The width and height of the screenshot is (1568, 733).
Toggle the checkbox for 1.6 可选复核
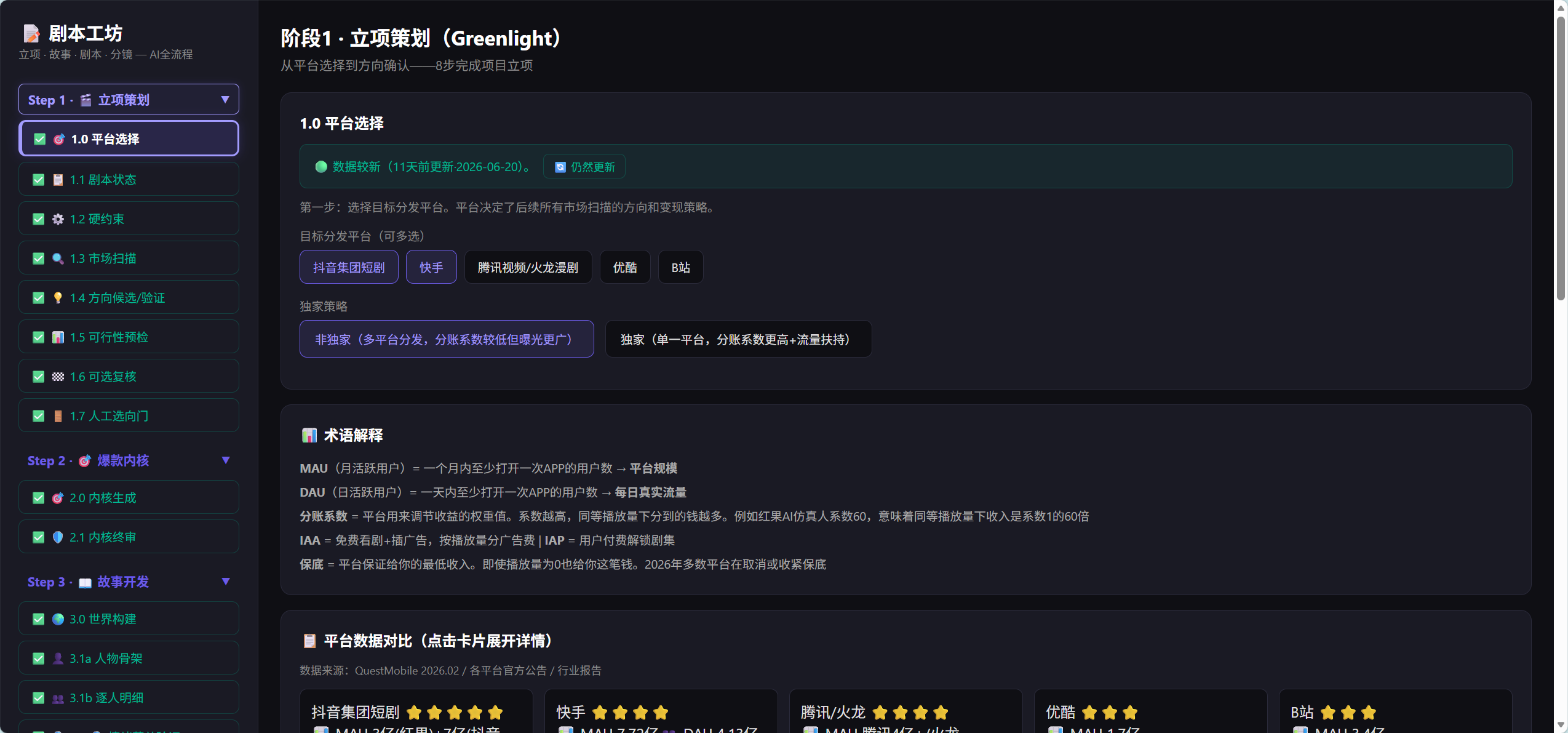39,377
